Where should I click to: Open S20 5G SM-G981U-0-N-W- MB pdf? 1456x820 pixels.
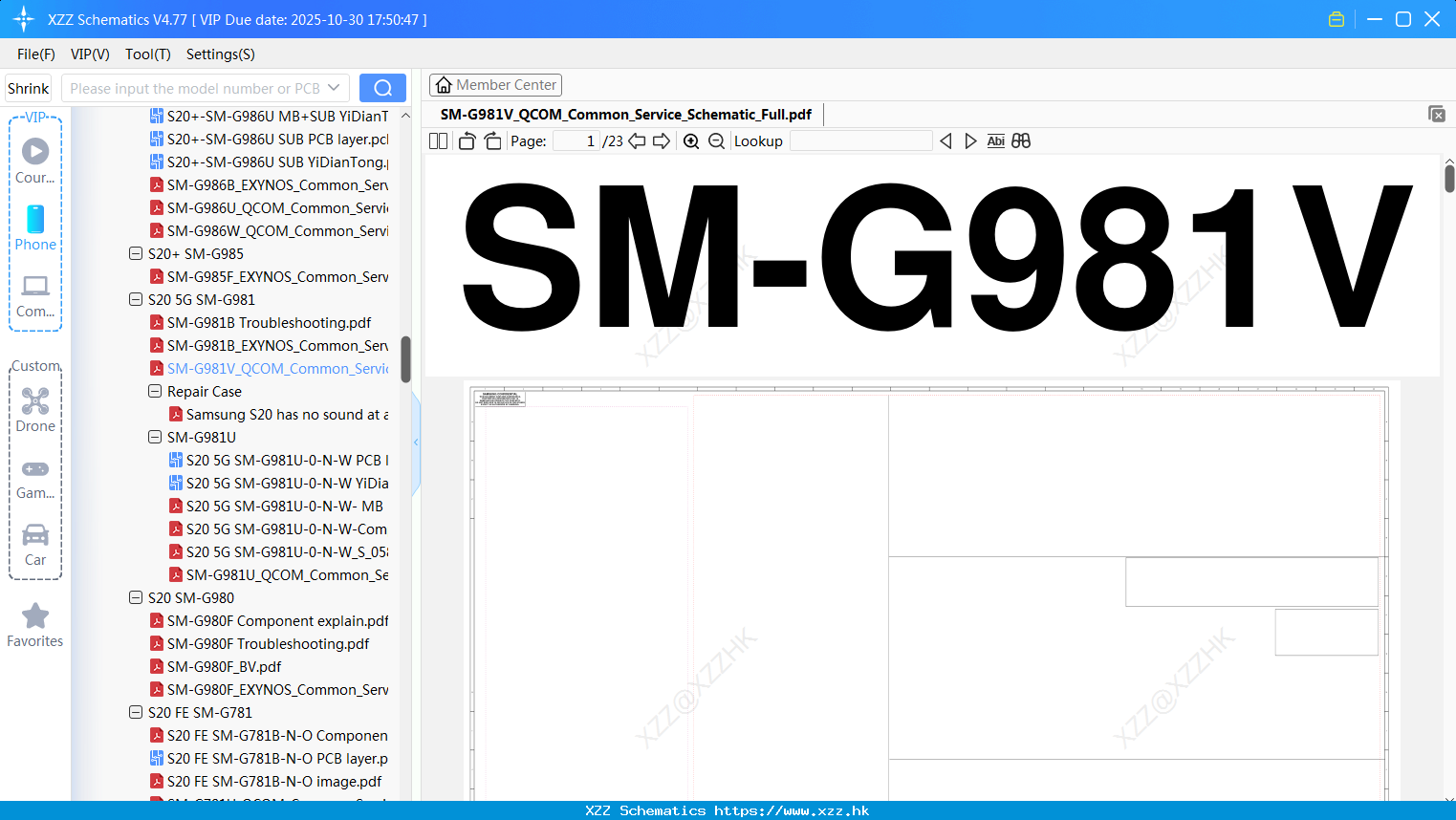[x=276, y=506]
